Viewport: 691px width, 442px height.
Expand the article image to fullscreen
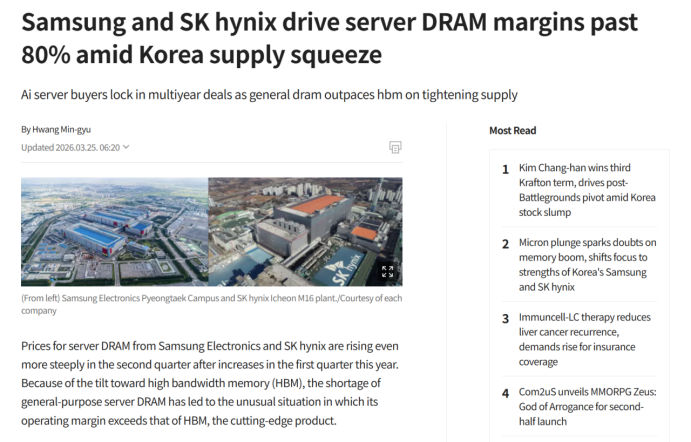[387, 271]
